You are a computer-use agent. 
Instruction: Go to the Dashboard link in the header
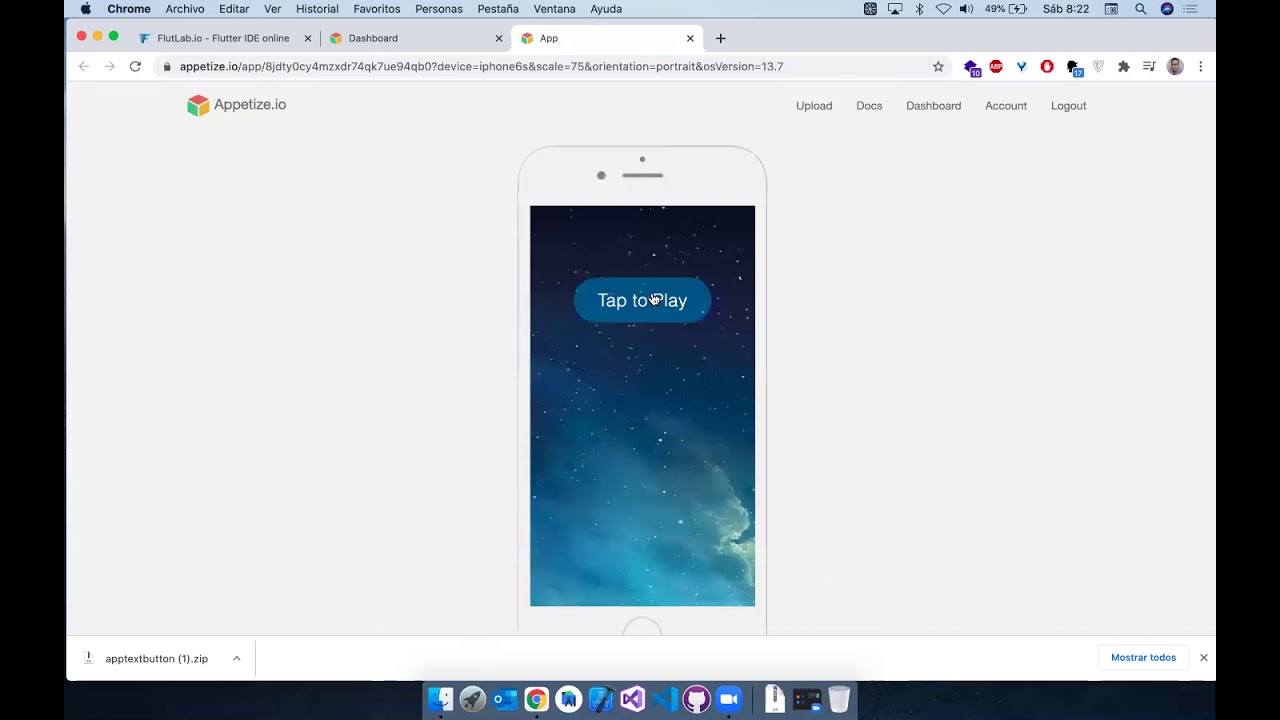coord(933,106)
